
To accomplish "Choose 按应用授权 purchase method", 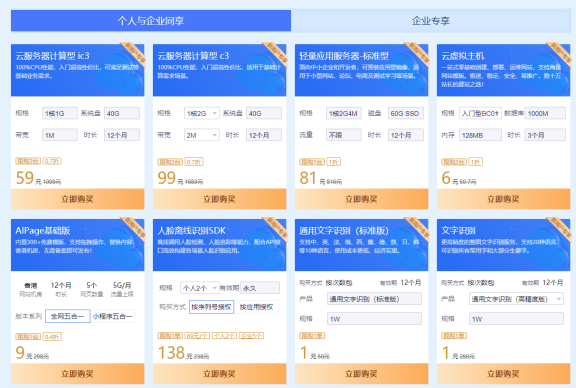I will tap(257, 307).
